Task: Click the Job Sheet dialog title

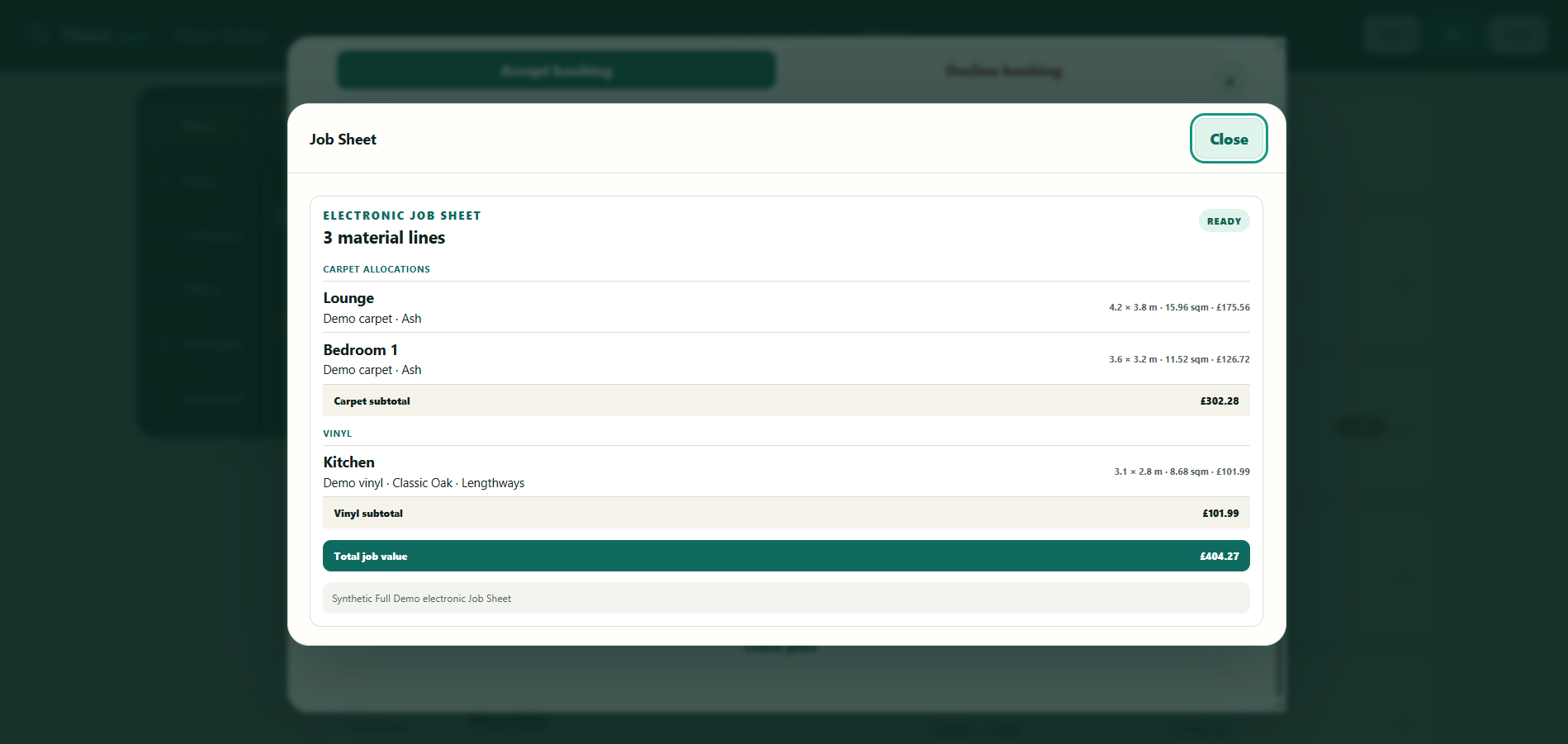Action: pos(343,140)
